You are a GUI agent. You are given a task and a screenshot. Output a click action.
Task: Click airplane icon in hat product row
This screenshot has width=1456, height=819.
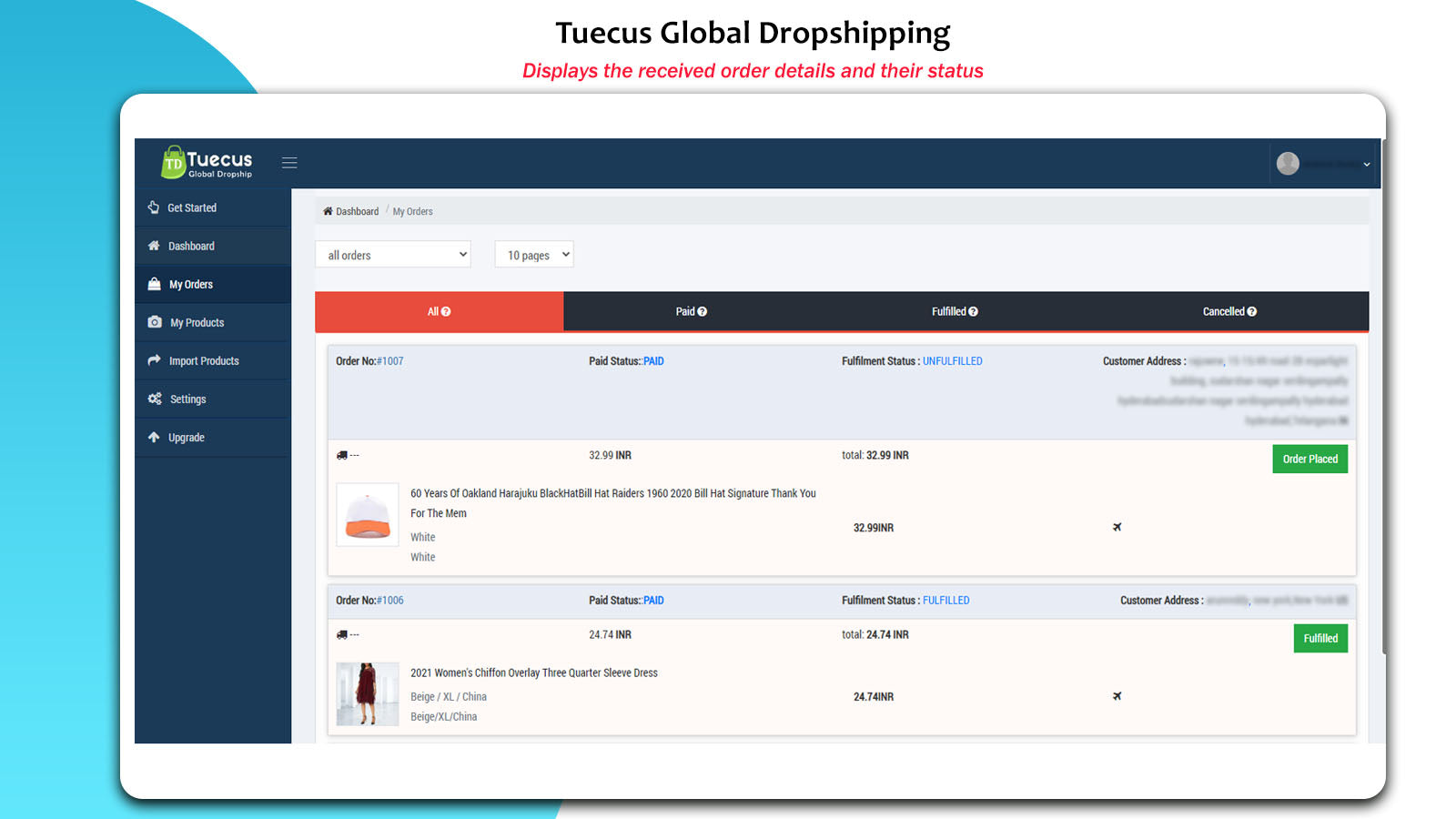click(x=1117, y=527)
